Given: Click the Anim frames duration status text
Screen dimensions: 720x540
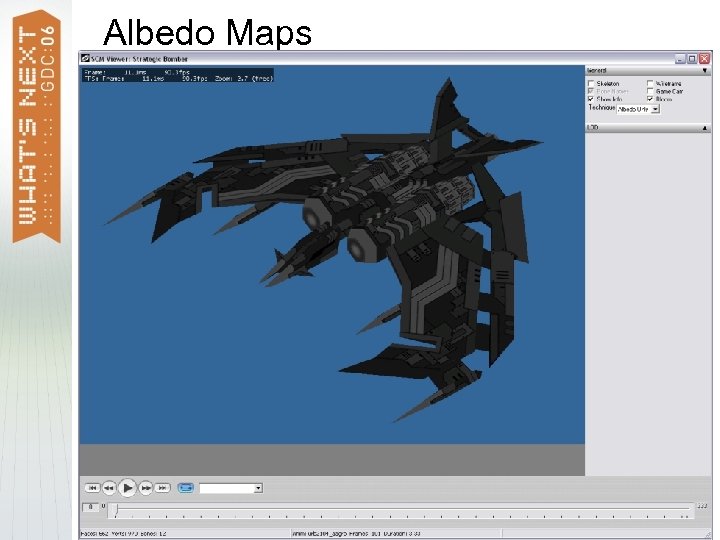Looking at the screenshot, I should click(356, 534).
